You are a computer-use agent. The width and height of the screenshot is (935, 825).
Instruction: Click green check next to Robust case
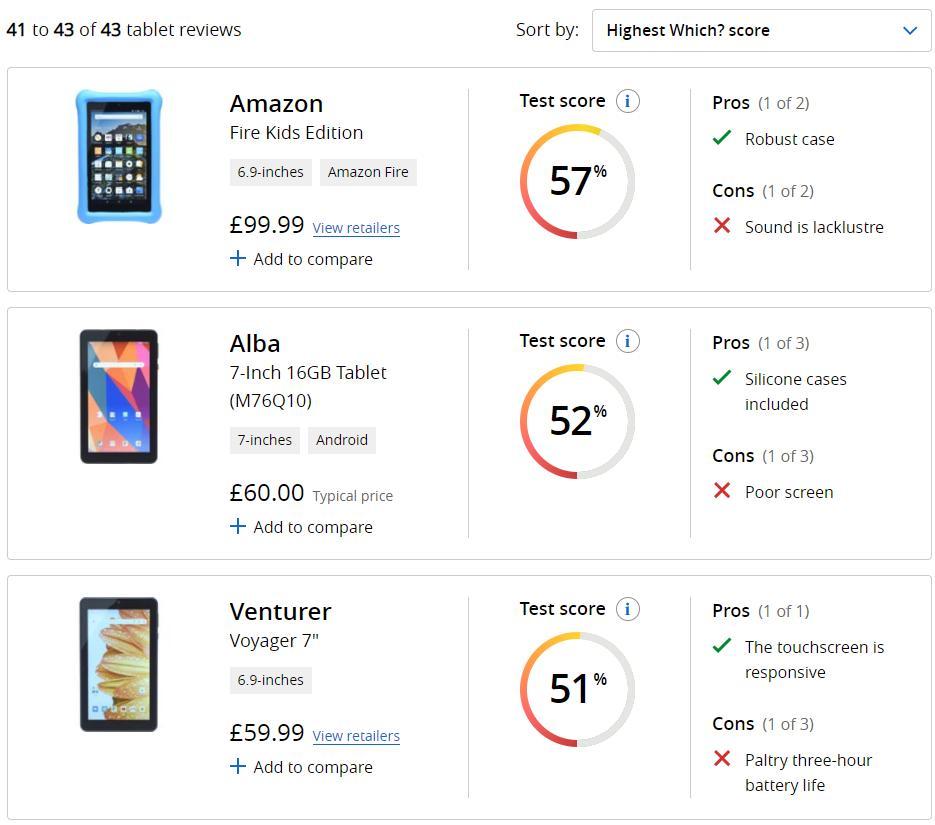pos(722,138)
